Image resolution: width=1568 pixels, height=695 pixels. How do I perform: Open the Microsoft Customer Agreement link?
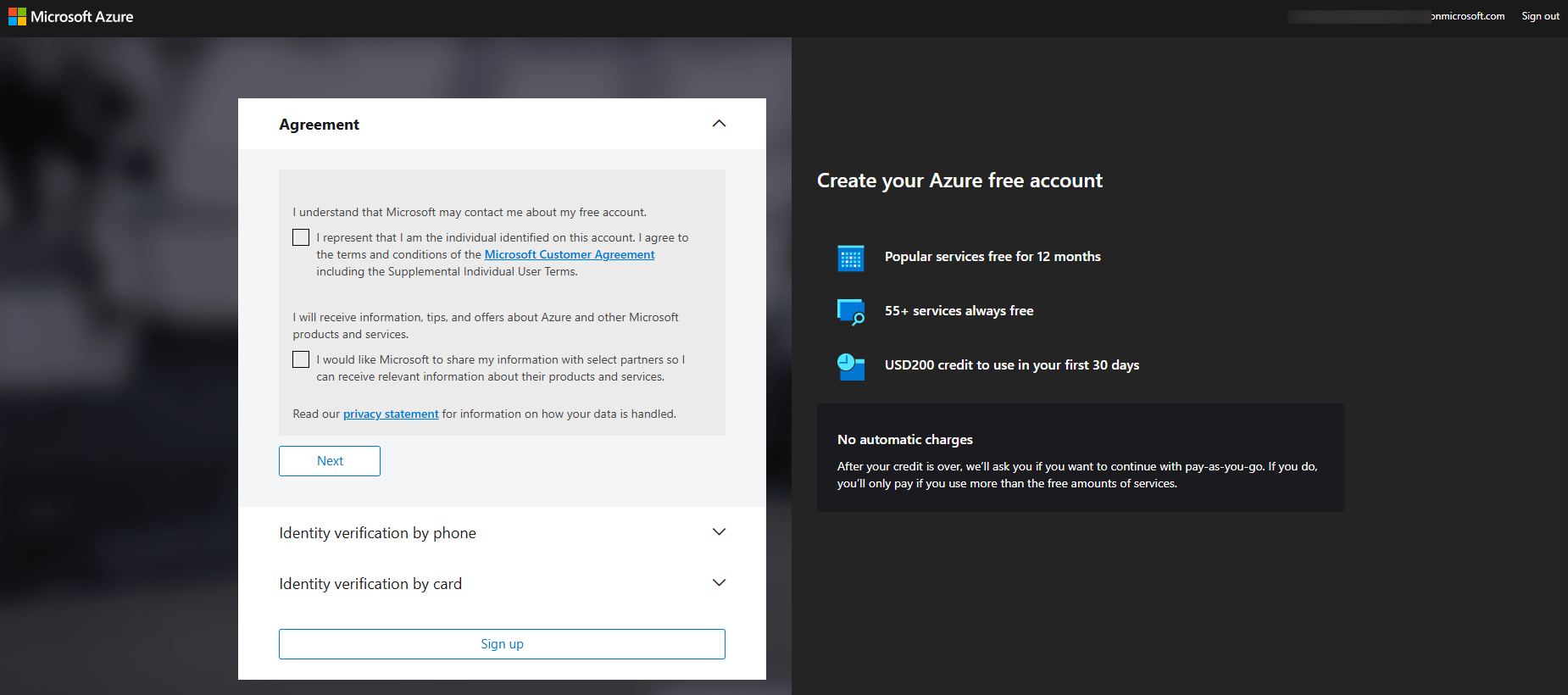click(x=570, y=254)
